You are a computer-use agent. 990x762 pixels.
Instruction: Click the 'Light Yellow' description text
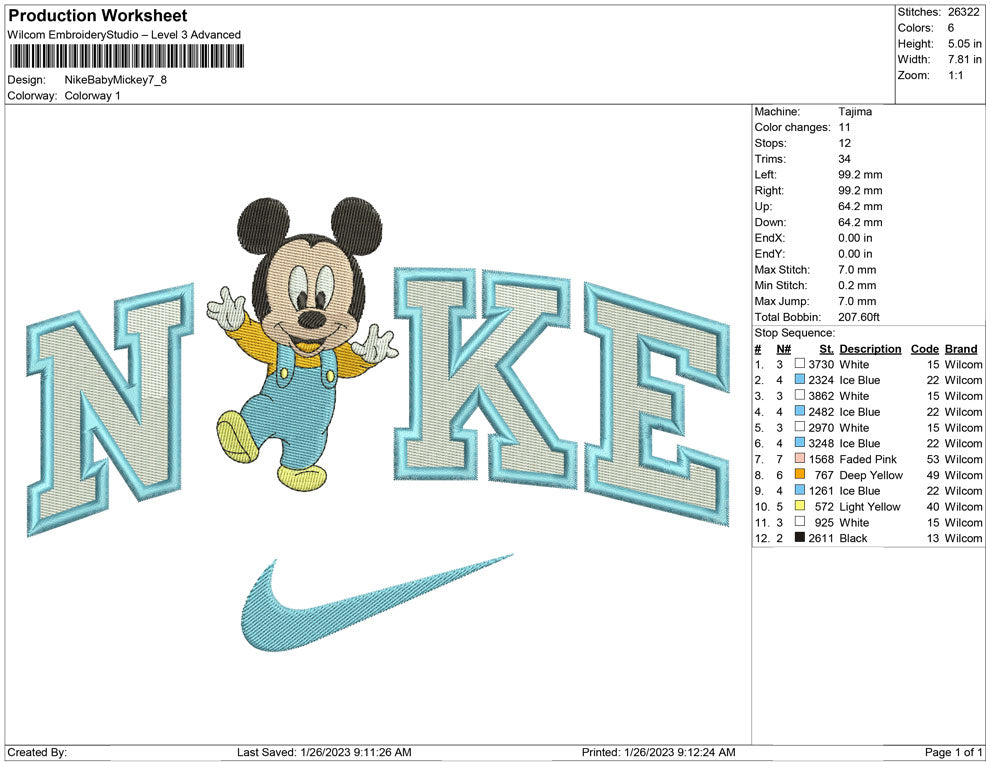point(870,506)
